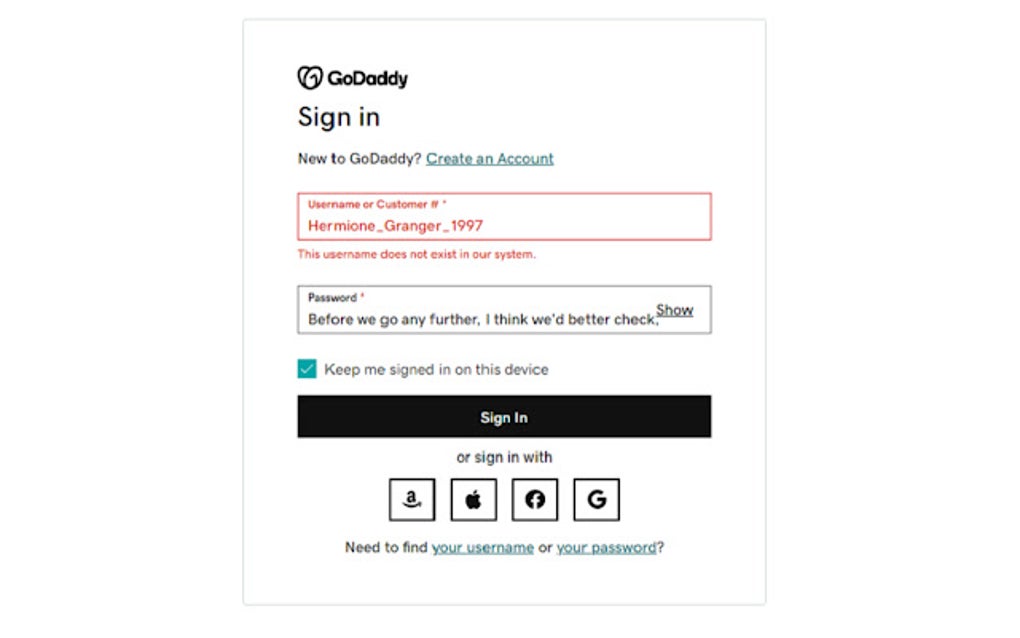Select the Google sign-in icon
The width and height of the screenshot is (1020, 638).
596,499
